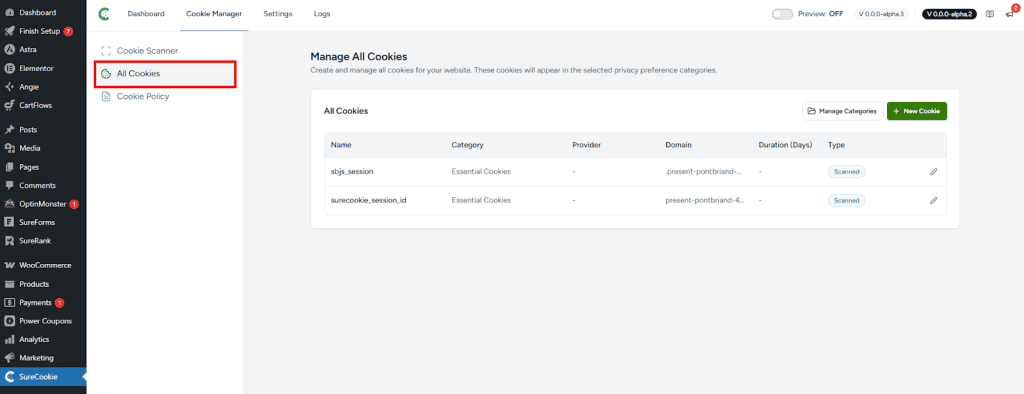Click the V 0.0.0-alpha.3 version badge
Screen dimensions: 1024x394
[x=881, y=14]
